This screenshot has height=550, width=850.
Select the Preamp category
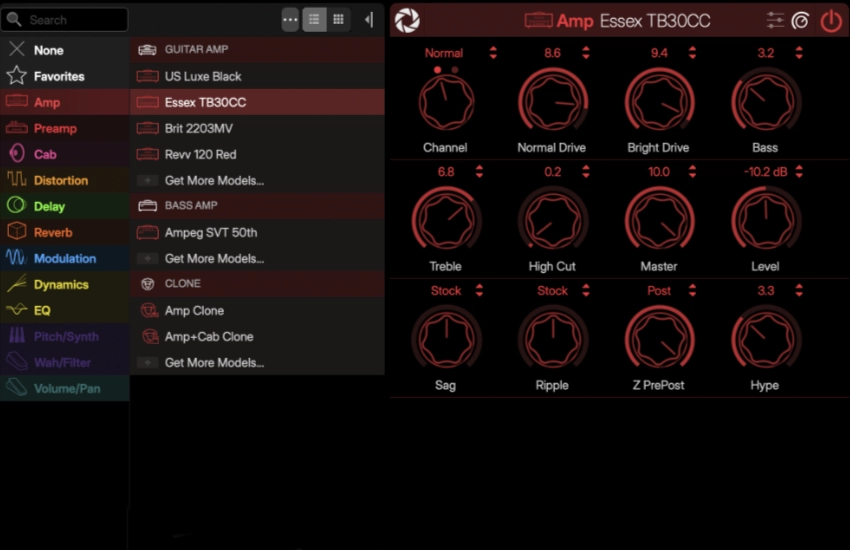coord(65,128)
